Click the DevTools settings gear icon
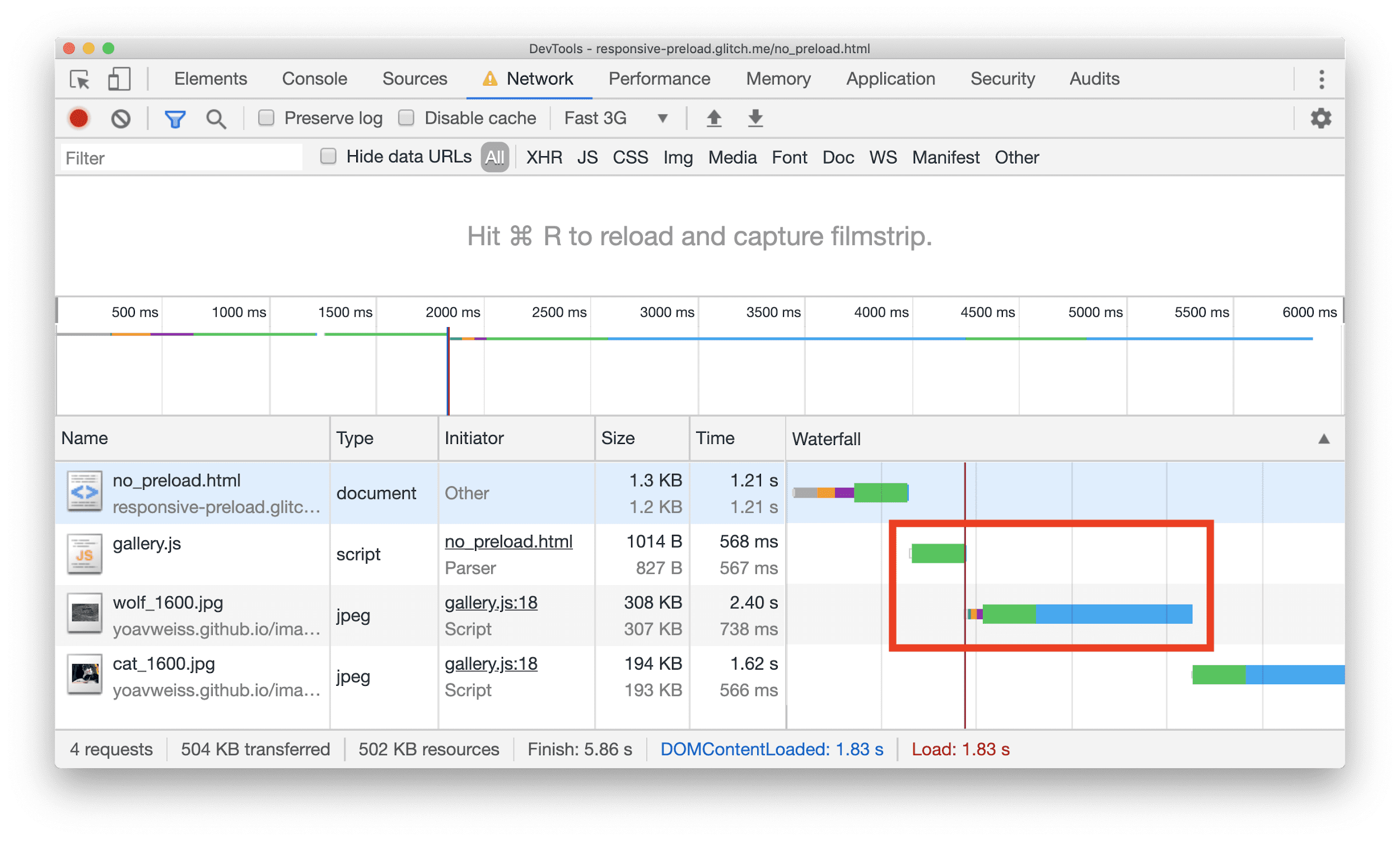This screenshot has height=841, width=1400. click(x=1321, y=119)
